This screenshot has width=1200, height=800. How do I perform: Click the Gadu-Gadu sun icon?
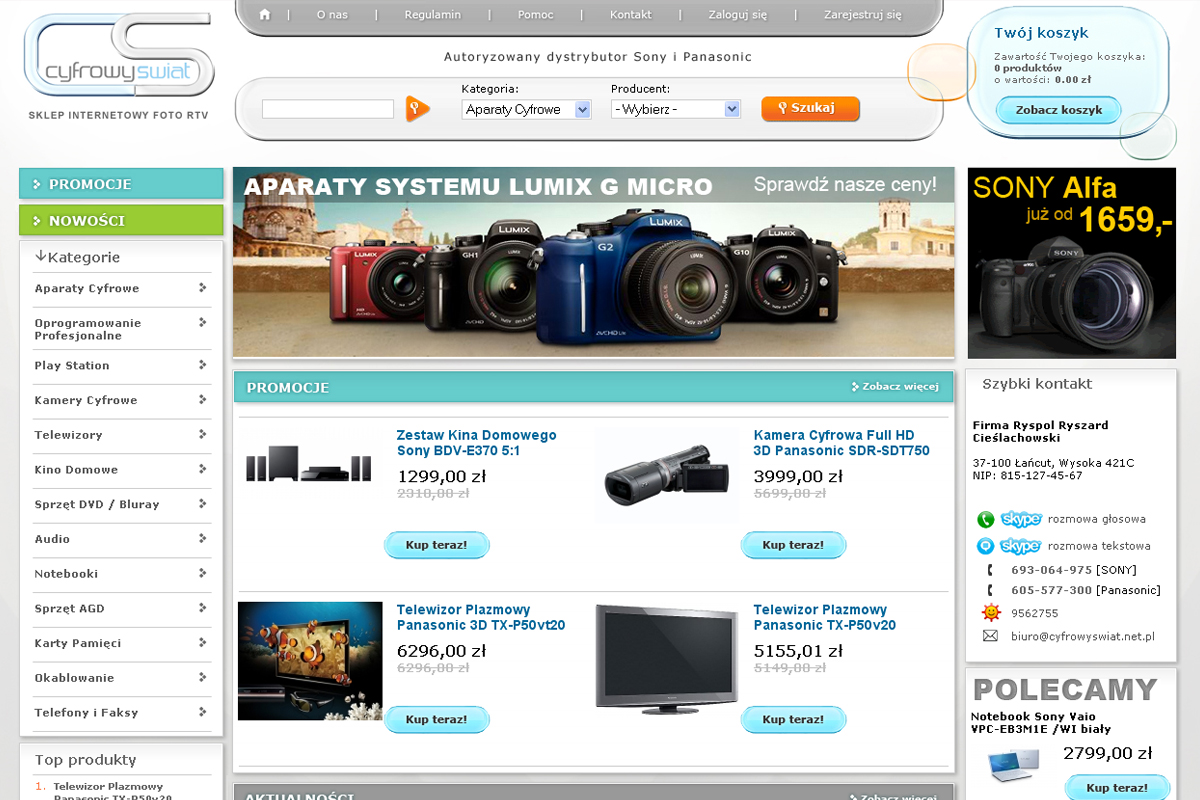point(990,613)
